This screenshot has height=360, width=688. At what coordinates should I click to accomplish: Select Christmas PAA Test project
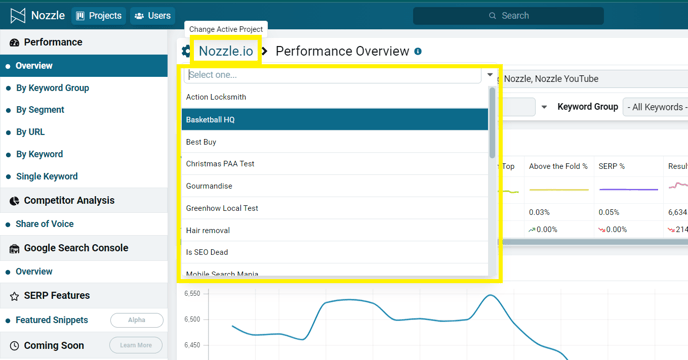[x=334, y=164]
